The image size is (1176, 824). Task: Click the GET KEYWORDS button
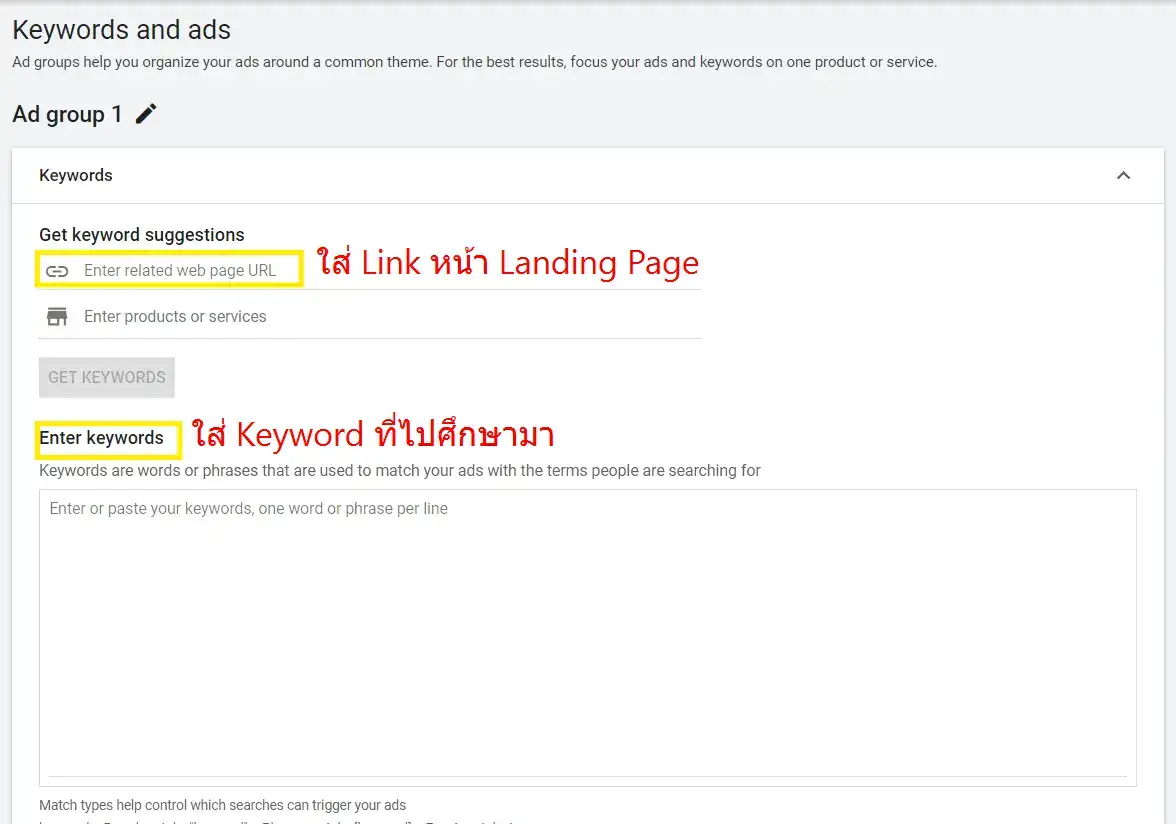pyautogui.click(x=106, y=377)
